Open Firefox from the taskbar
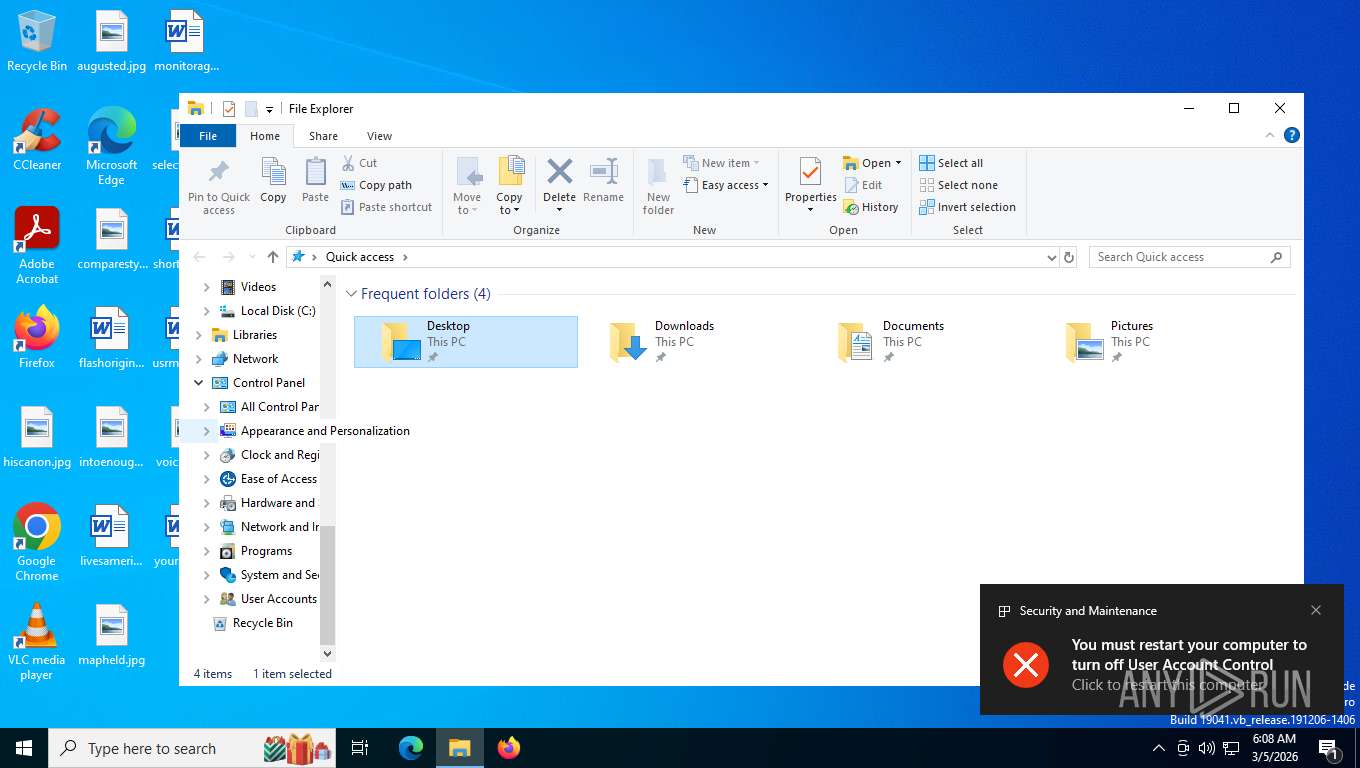Screen dimensions: 1360x768 coord(509,748)
